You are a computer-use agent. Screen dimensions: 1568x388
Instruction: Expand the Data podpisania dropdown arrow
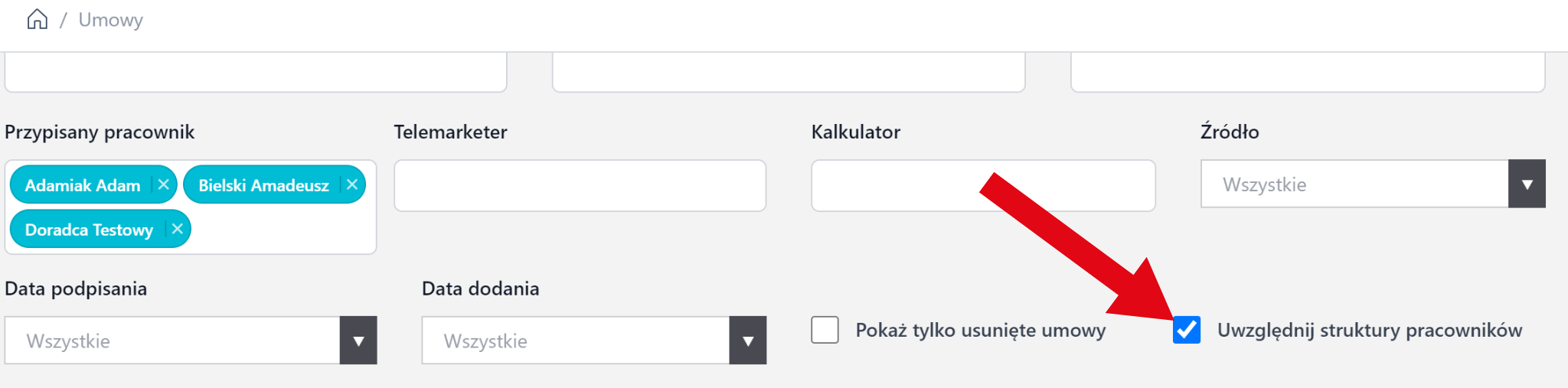click(358, 341)
